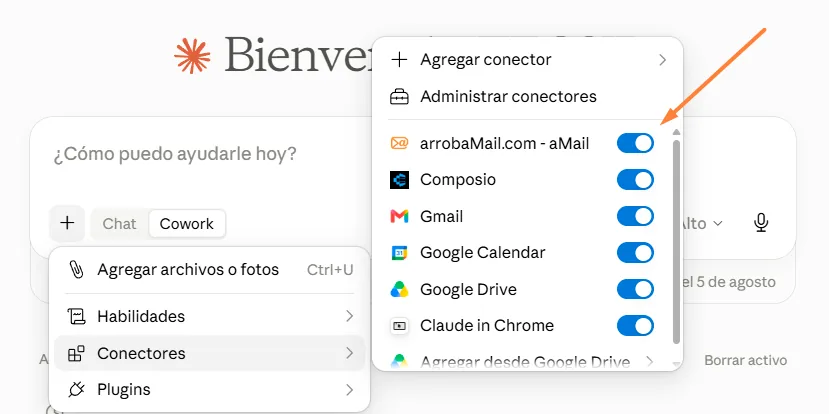Screen dimensions: 829x414
Task: Switch off the Google Calendar connector
Action: 635,253
